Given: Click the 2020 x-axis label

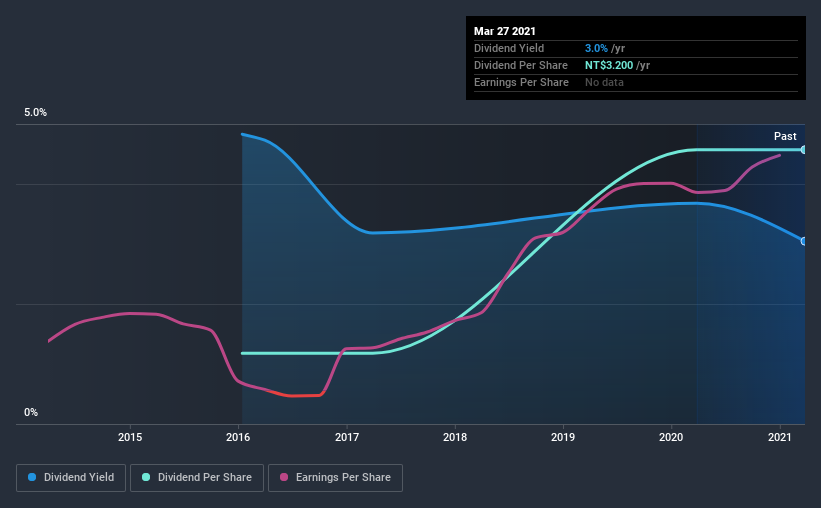Looking at the screenshot, I should tap(671, 437).
